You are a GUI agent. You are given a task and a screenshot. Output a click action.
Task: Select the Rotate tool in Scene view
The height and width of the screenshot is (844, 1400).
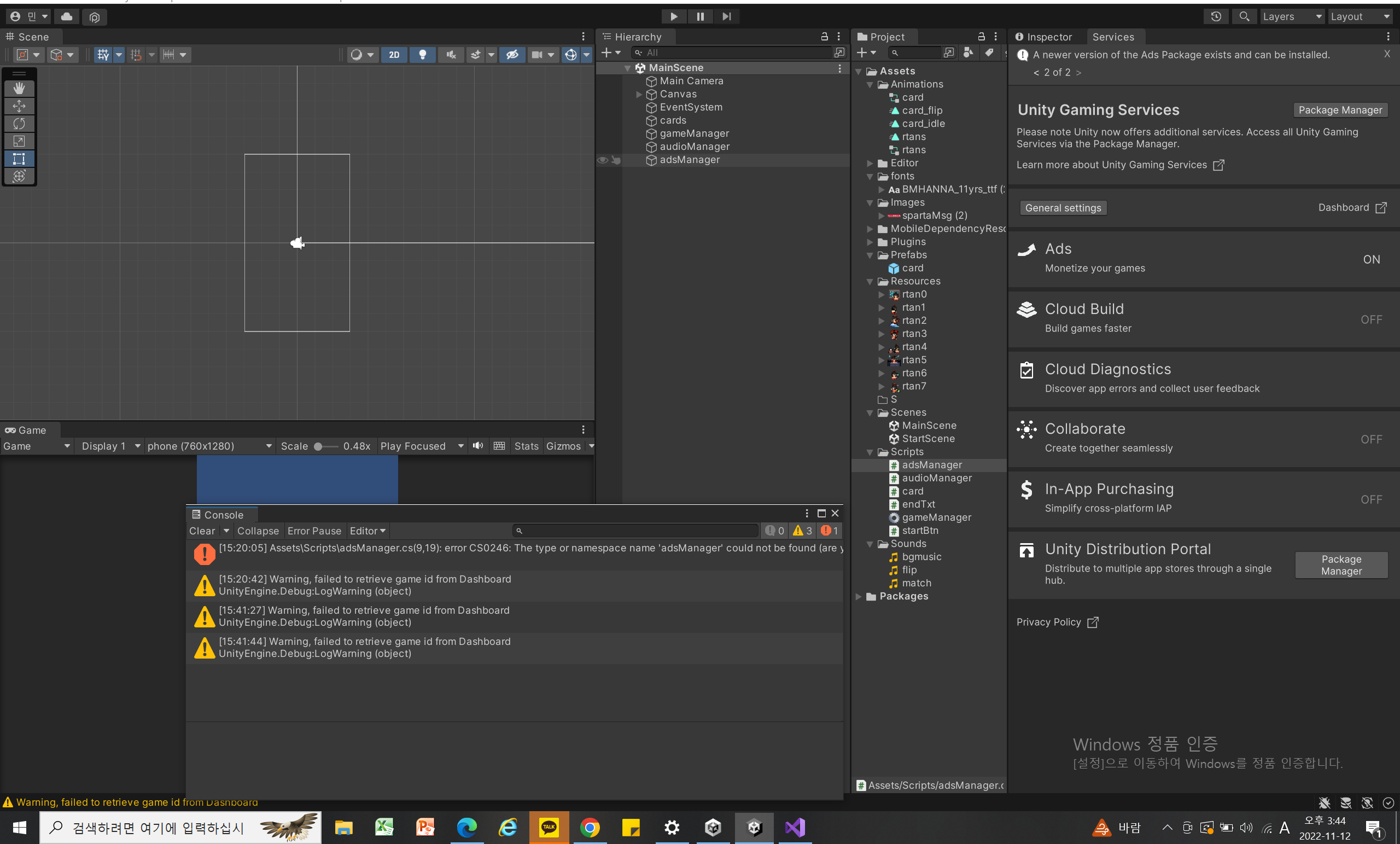[19, 123]
